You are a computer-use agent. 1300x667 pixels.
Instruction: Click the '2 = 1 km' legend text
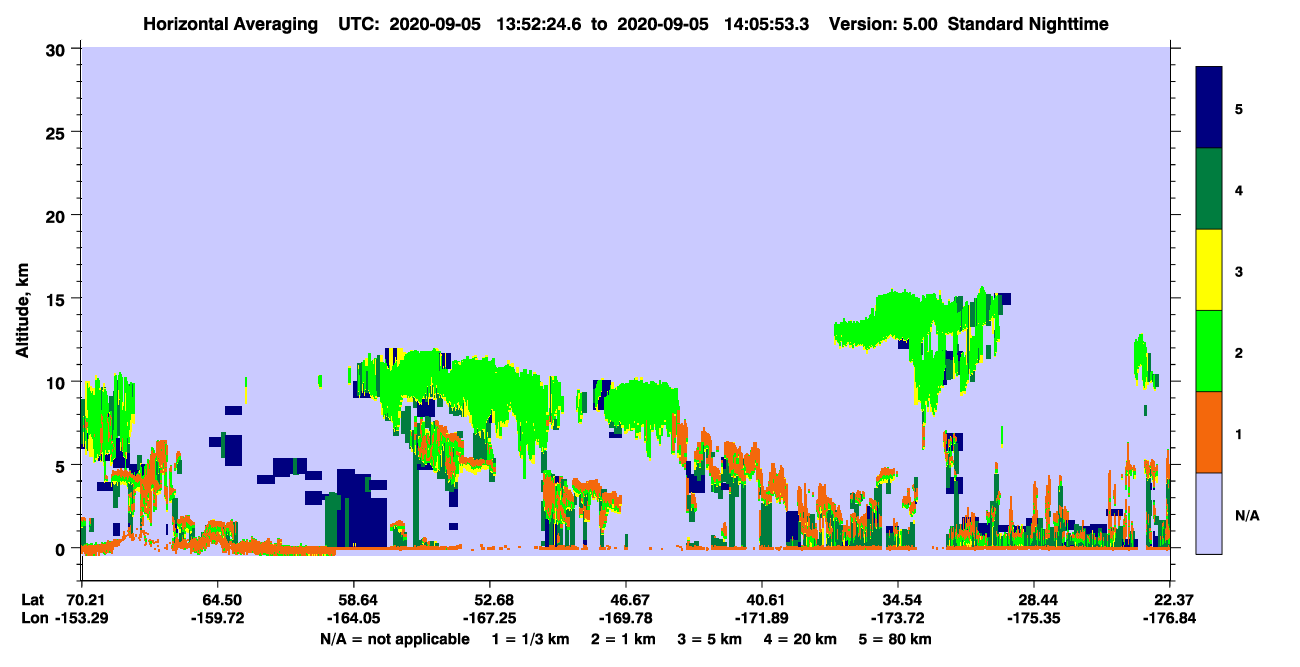pyautogui.click(x=625, y=639)
